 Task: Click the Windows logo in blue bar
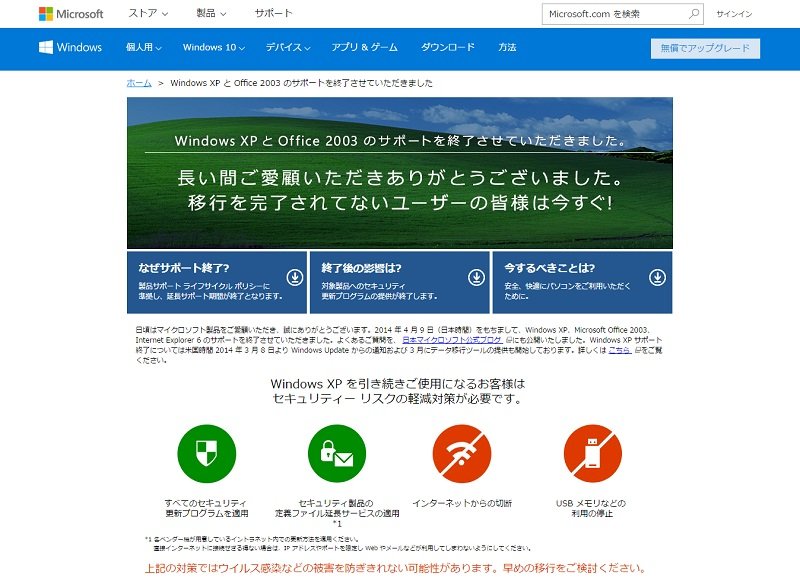(70, 47)
